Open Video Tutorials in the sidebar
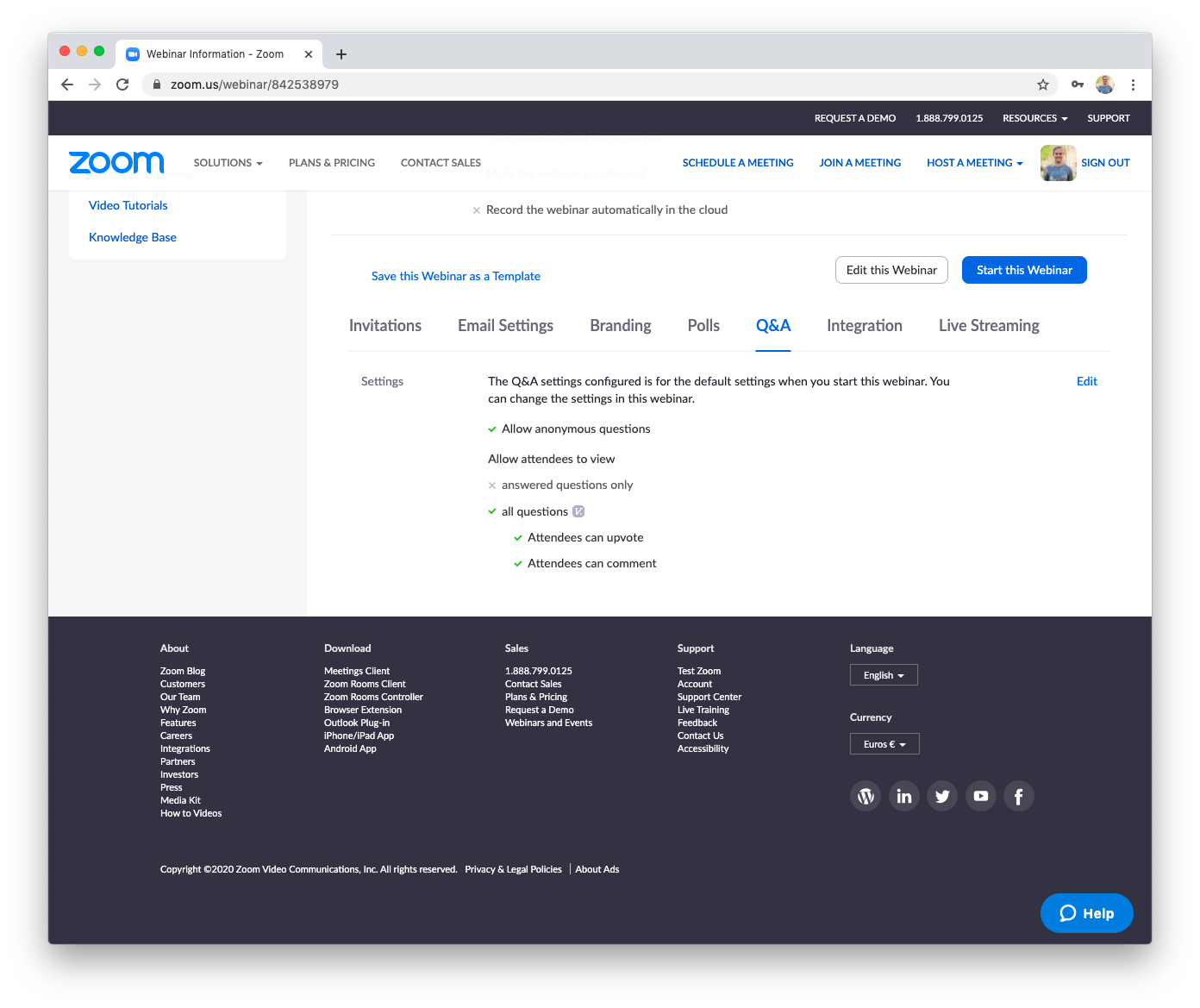This screenshot has height=1008, width=1200. (x=128, y=205)
